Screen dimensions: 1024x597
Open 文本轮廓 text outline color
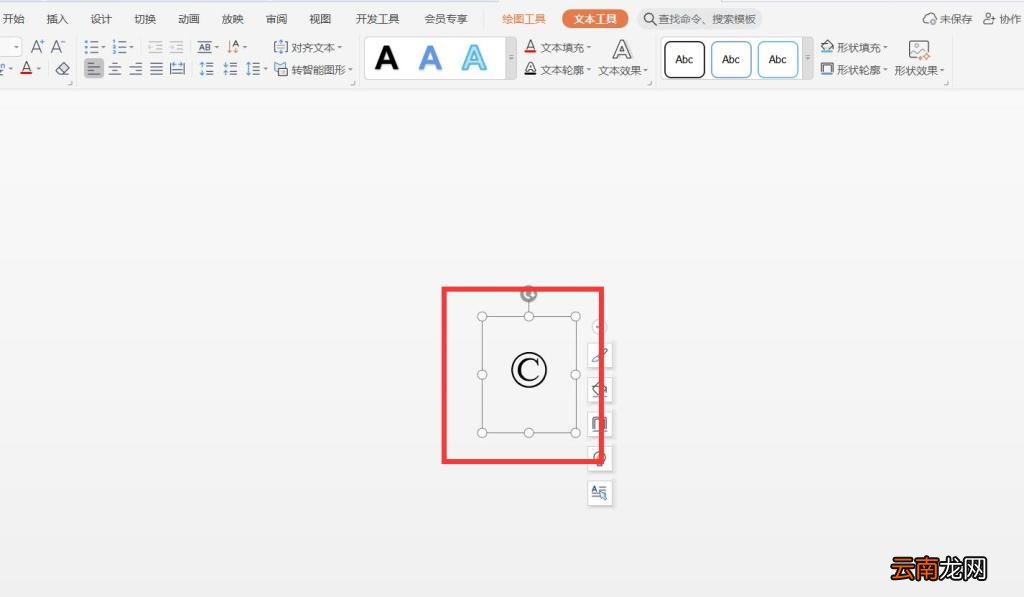point(558,69)
